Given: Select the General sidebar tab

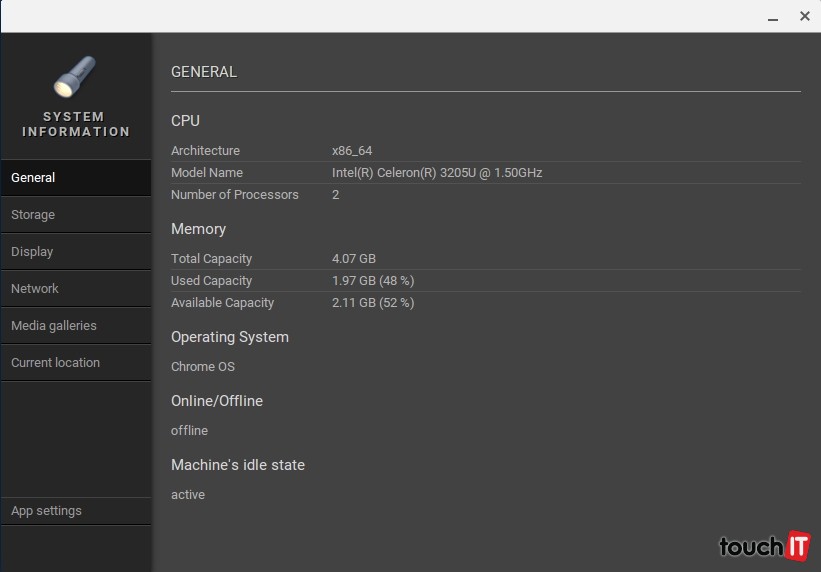Looking at the screenshot, I should tap(76, 178).
